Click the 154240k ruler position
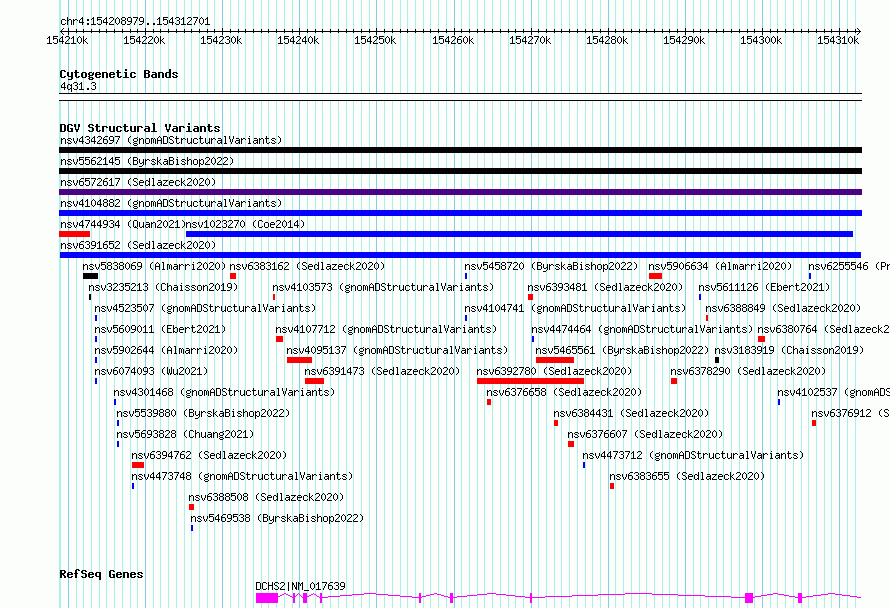Screen dimensions: 890x608 tap(298, 40)
